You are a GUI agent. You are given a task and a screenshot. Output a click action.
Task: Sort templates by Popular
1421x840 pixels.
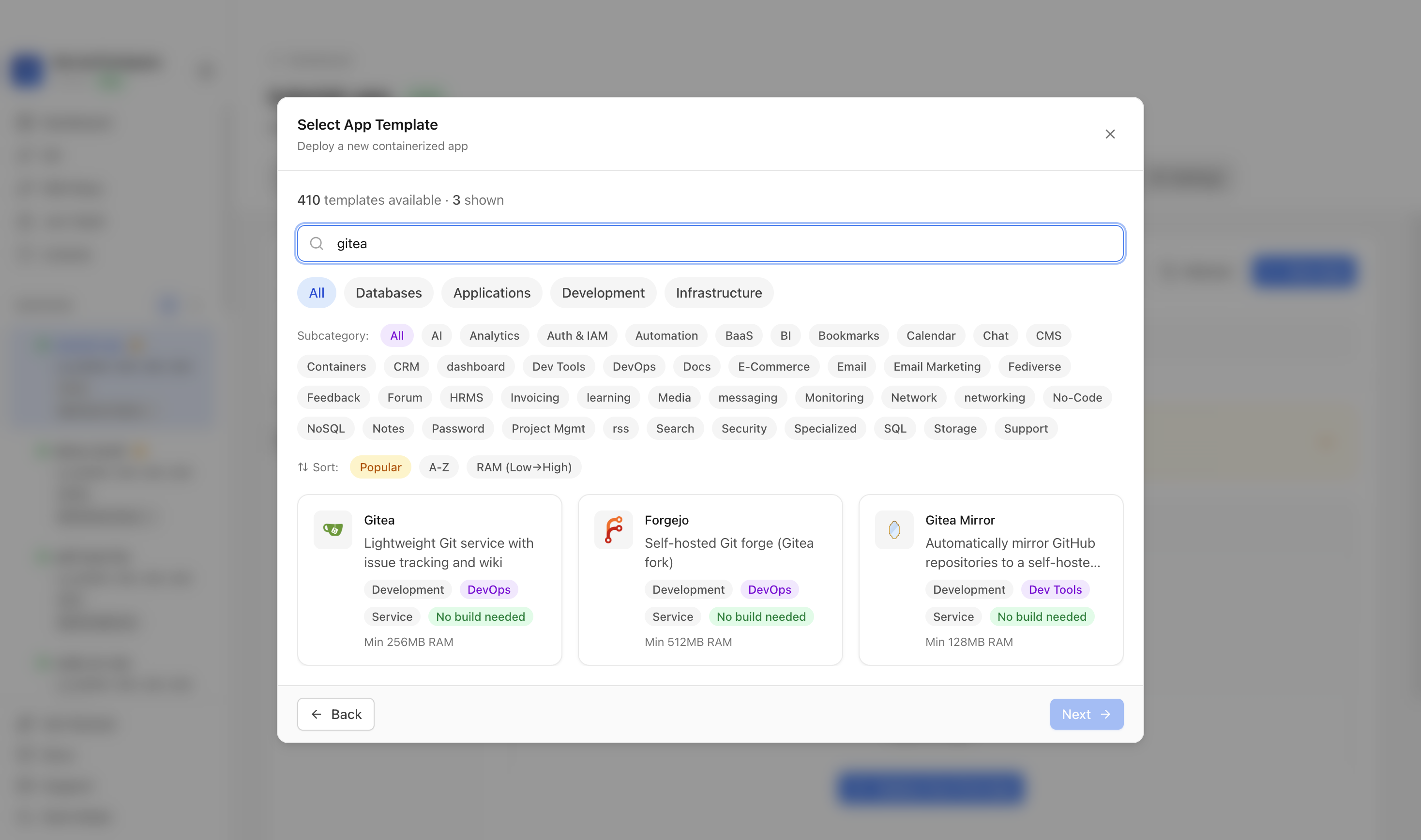[x=380, y=467]
